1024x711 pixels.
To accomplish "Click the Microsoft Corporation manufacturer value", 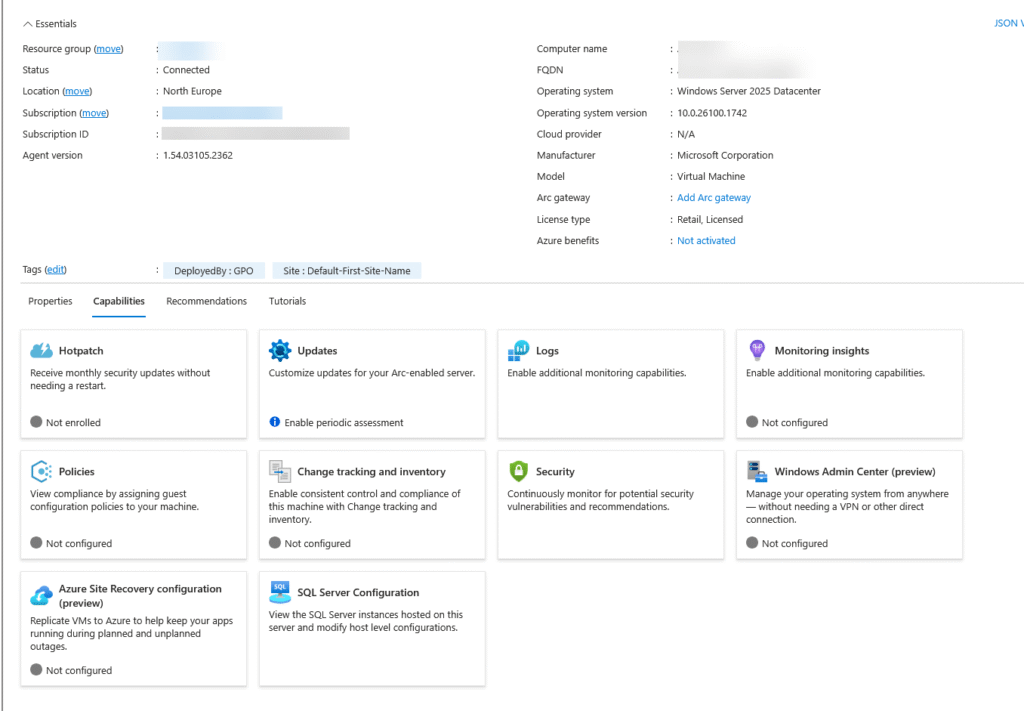I will click(x=725, y=155).
